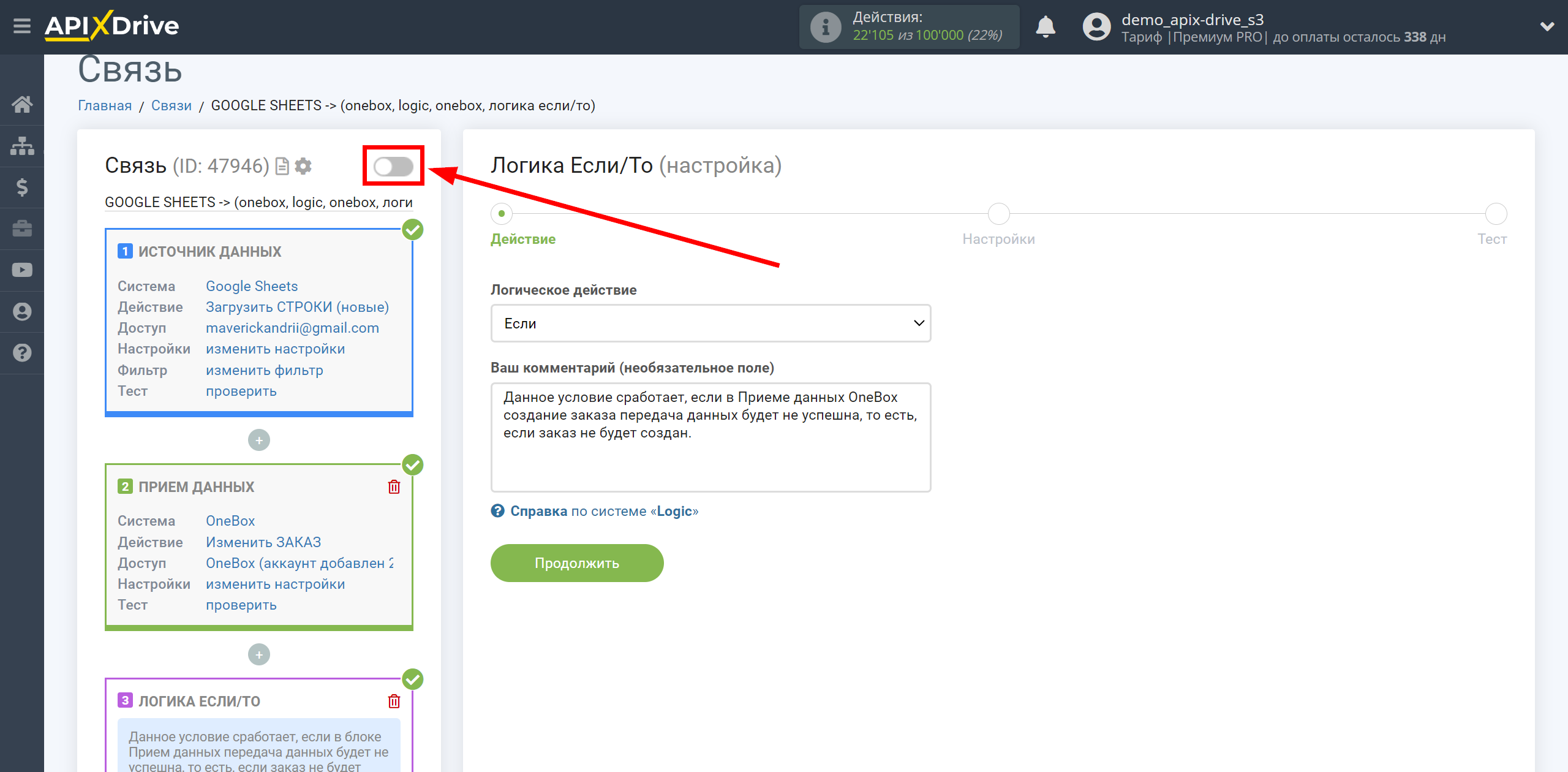Click the connection name title field
Viewport: 1568px width, 772px height.
pos(258,202)
